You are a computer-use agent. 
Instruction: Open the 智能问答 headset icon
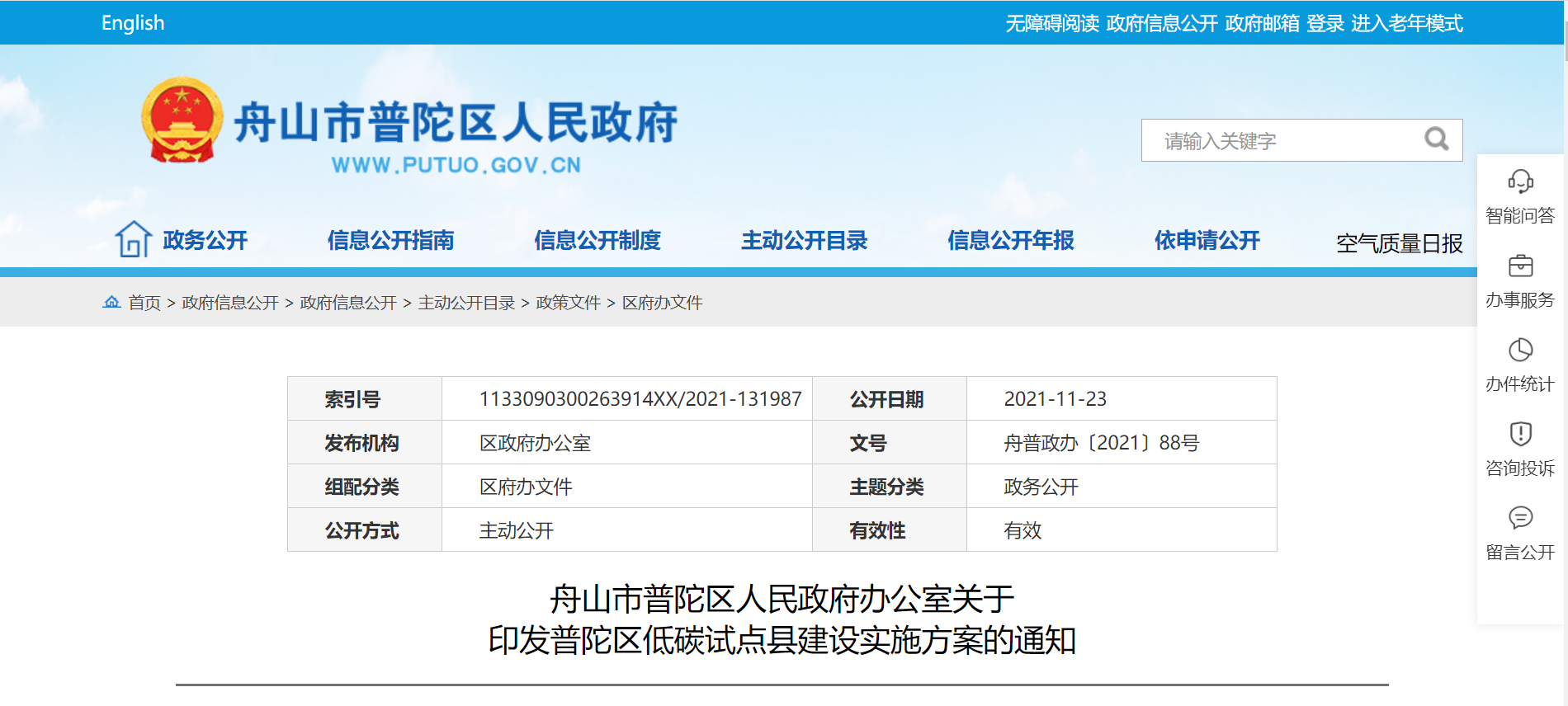pos(1520,181)
